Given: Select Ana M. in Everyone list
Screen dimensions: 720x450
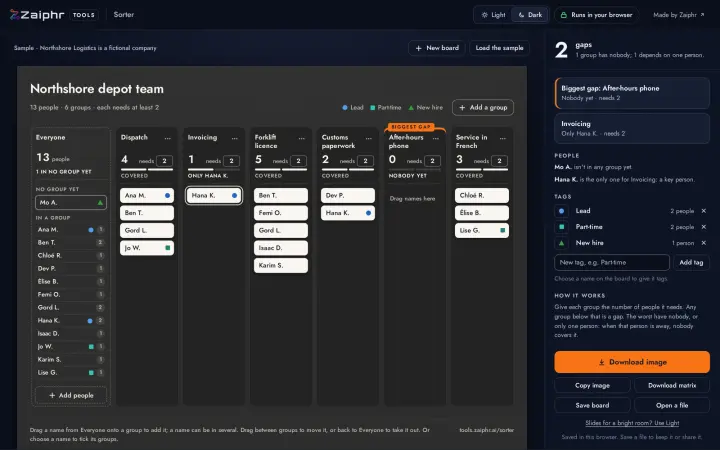Looking at the screenshot, I should point(71,230).
